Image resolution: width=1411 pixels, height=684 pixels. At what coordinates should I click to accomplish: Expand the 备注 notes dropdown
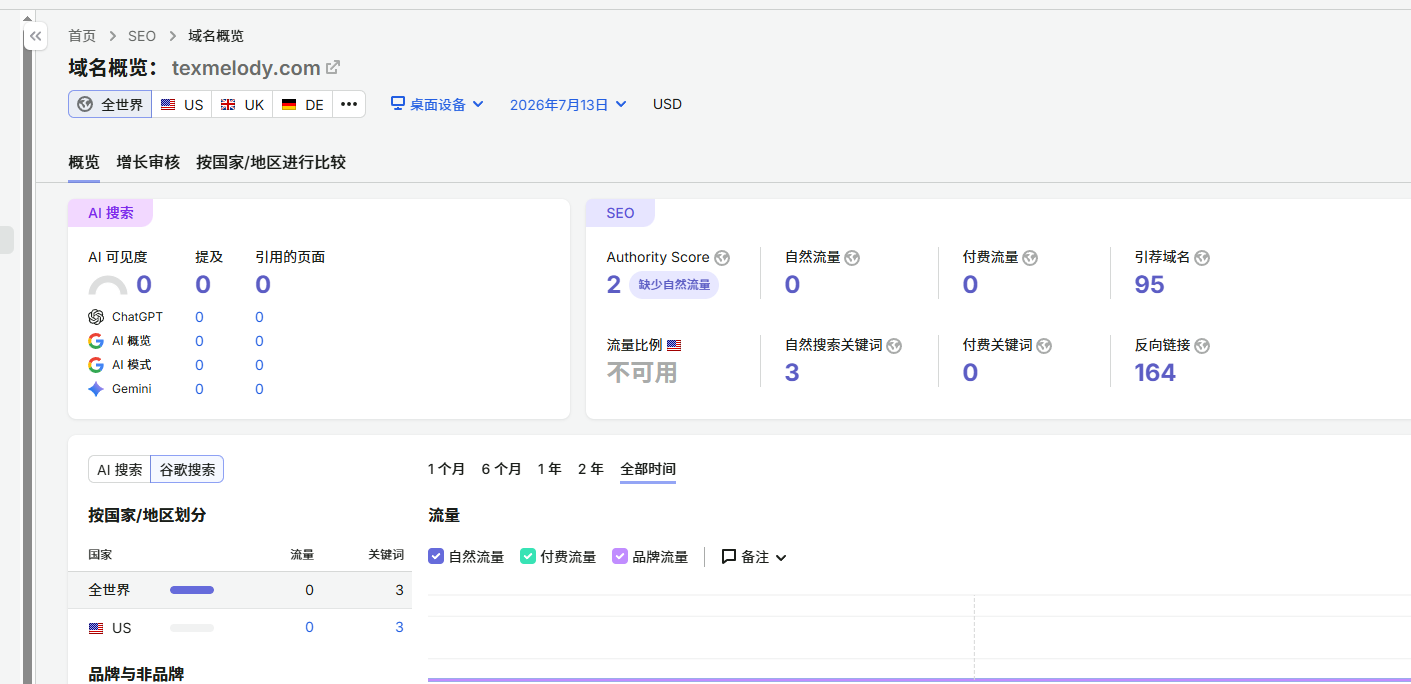pos(754,557)
